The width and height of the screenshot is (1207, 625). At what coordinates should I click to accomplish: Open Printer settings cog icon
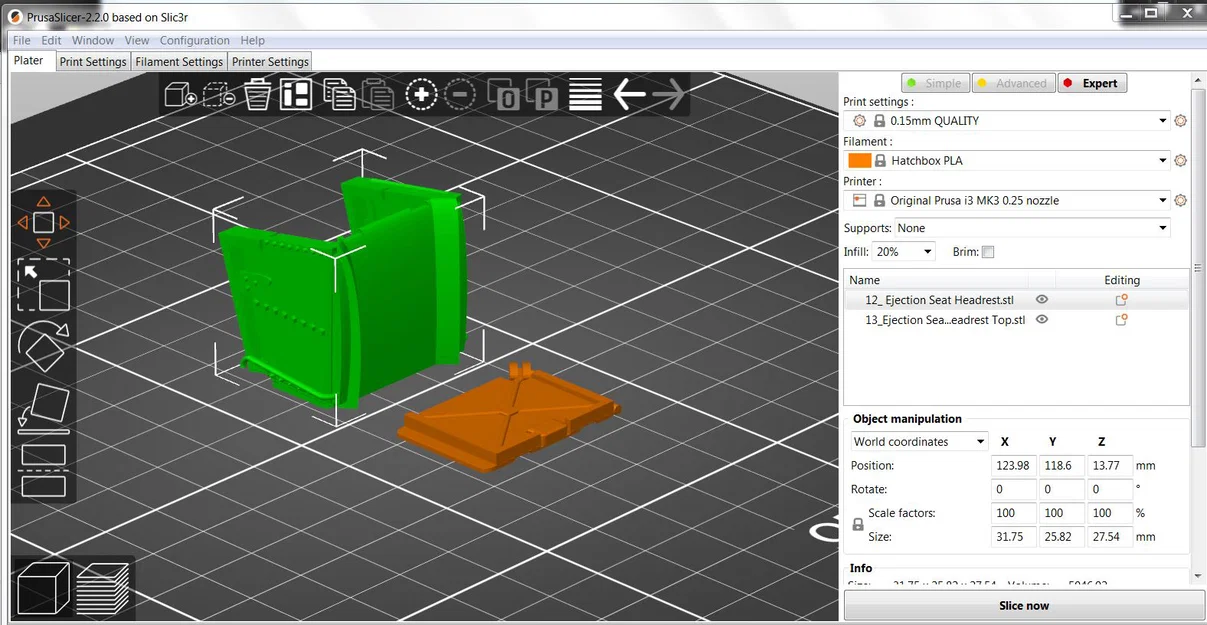[1180, 201]
